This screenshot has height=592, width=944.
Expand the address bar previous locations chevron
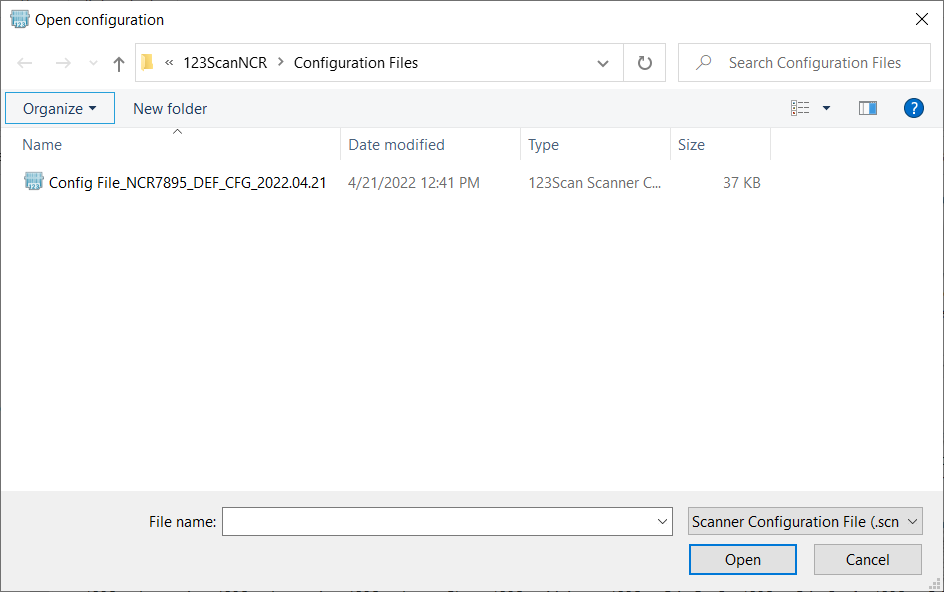[x=603, y=63]
